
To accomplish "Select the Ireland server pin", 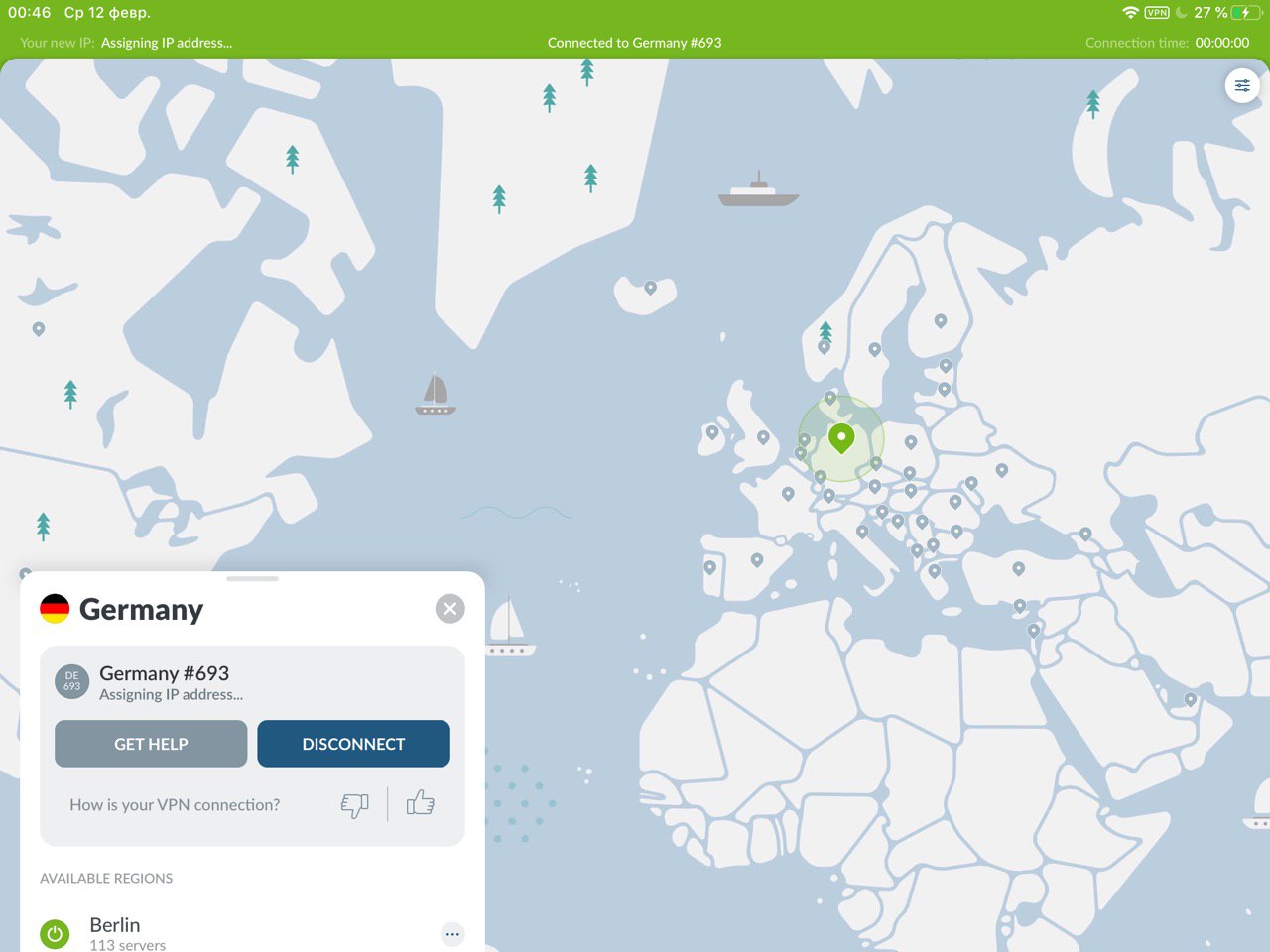I will click(x=712, y=432).
